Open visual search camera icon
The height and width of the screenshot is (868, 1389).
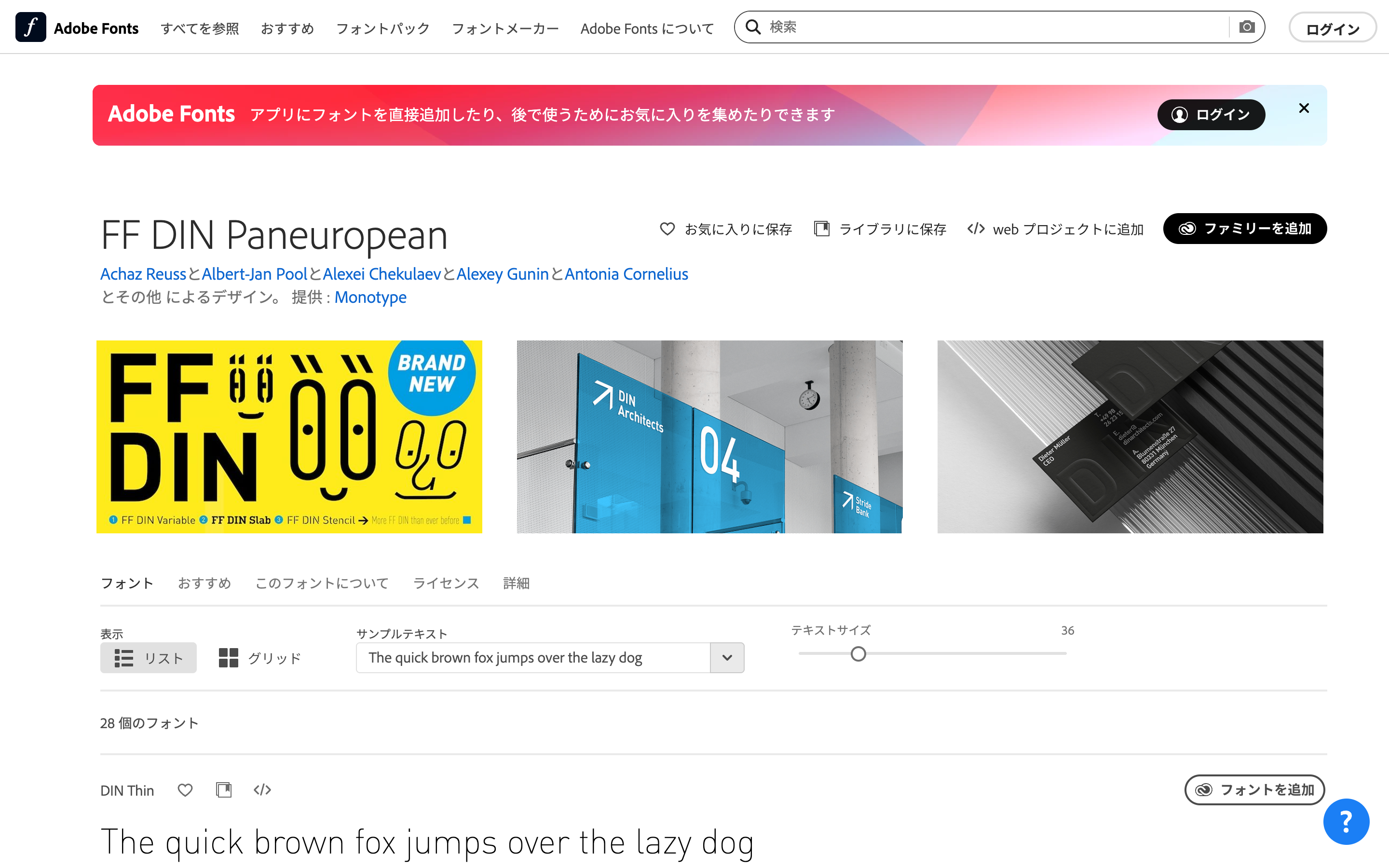[1247, 27]
